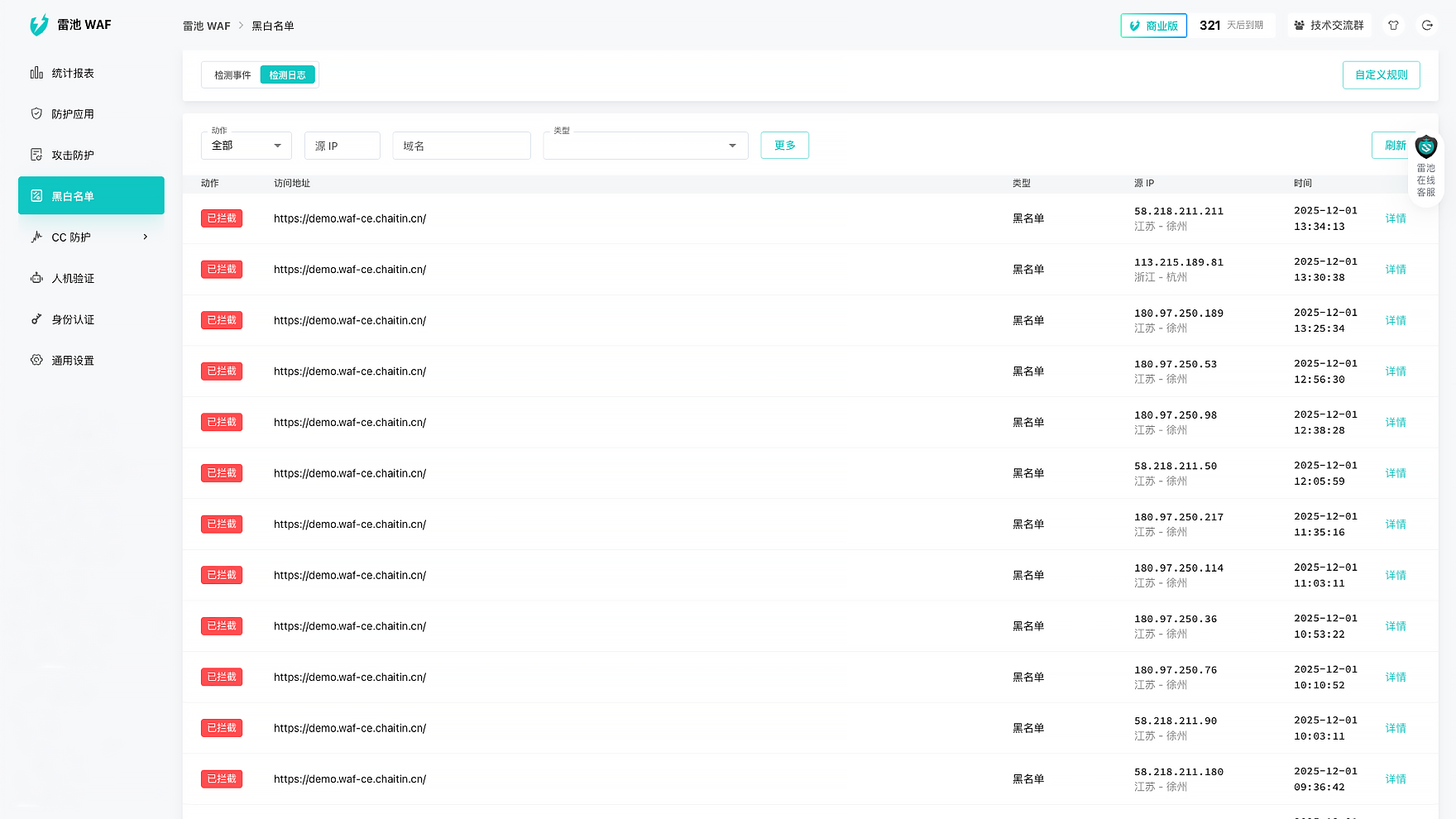Click 雷池 WAF breadcrumb link
The width and height of the screenshot is (1456, 819).
206,26
